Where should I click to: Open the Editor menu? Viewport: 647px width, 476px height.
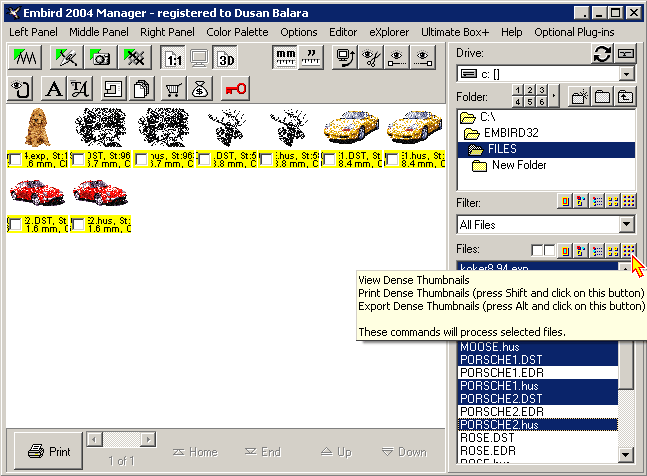click(343, 32)
